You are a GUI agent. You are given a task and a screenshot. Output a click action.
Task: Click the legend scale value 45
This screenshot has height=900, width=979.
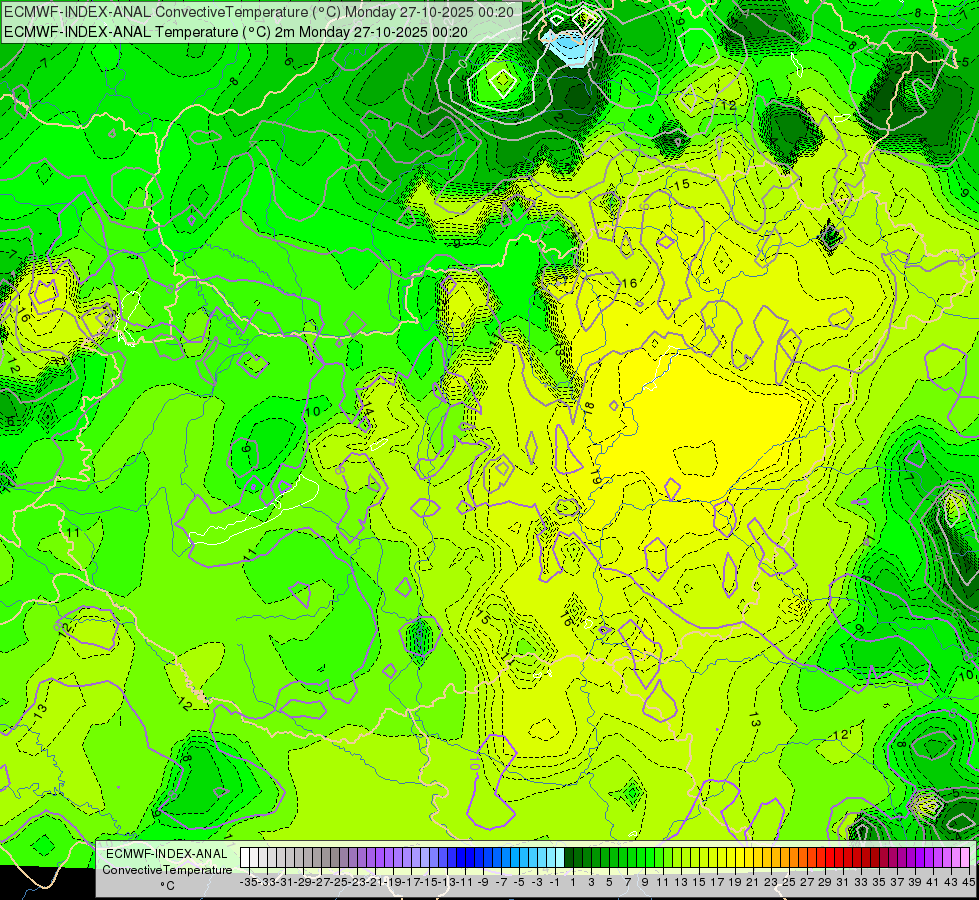968,882
